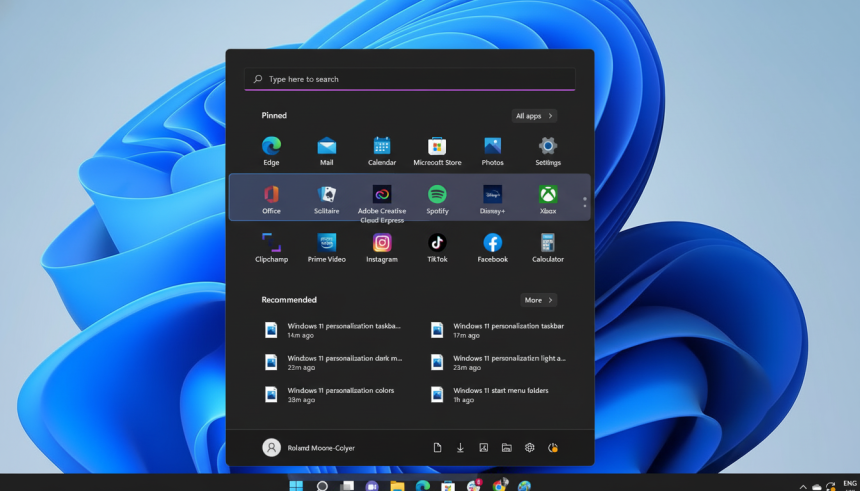The width and height of the screenshot is (860, 491).
Task: Open Downloads folder icon in Start footer
Action: coord(460,448)
